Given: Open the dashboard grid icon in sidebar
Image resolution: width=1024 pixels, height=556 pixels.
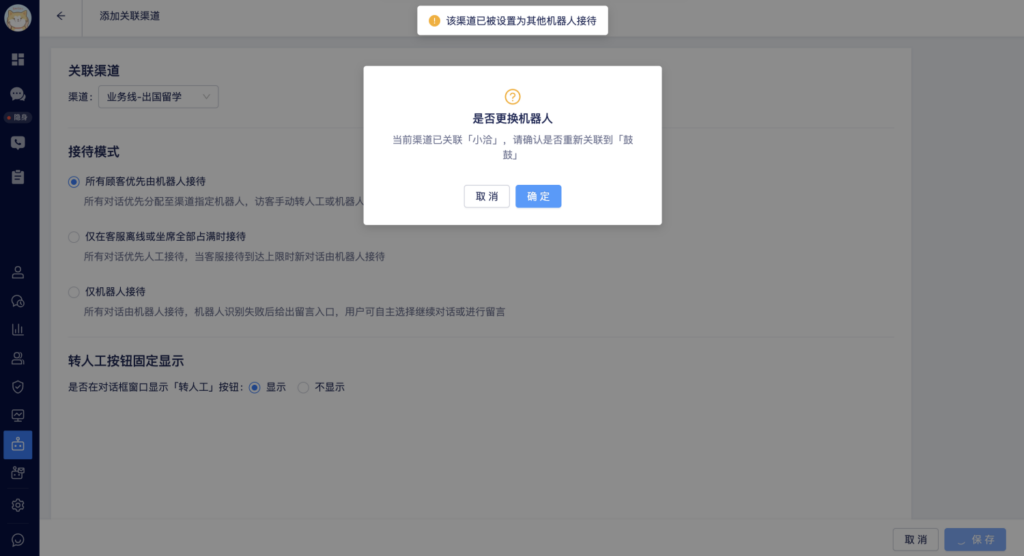Looking at the screenshot, I should [18, 59].
